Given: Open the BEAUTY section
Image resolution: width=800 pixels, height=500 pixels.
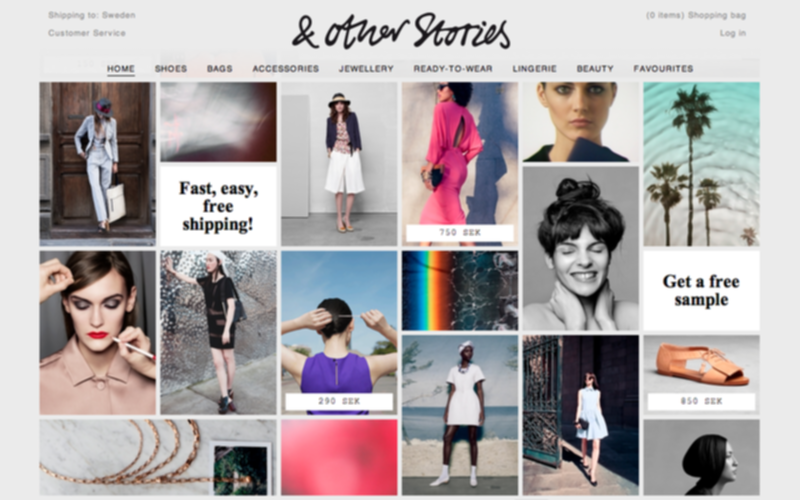Looking at the screenshot, I should pos(595,68).
